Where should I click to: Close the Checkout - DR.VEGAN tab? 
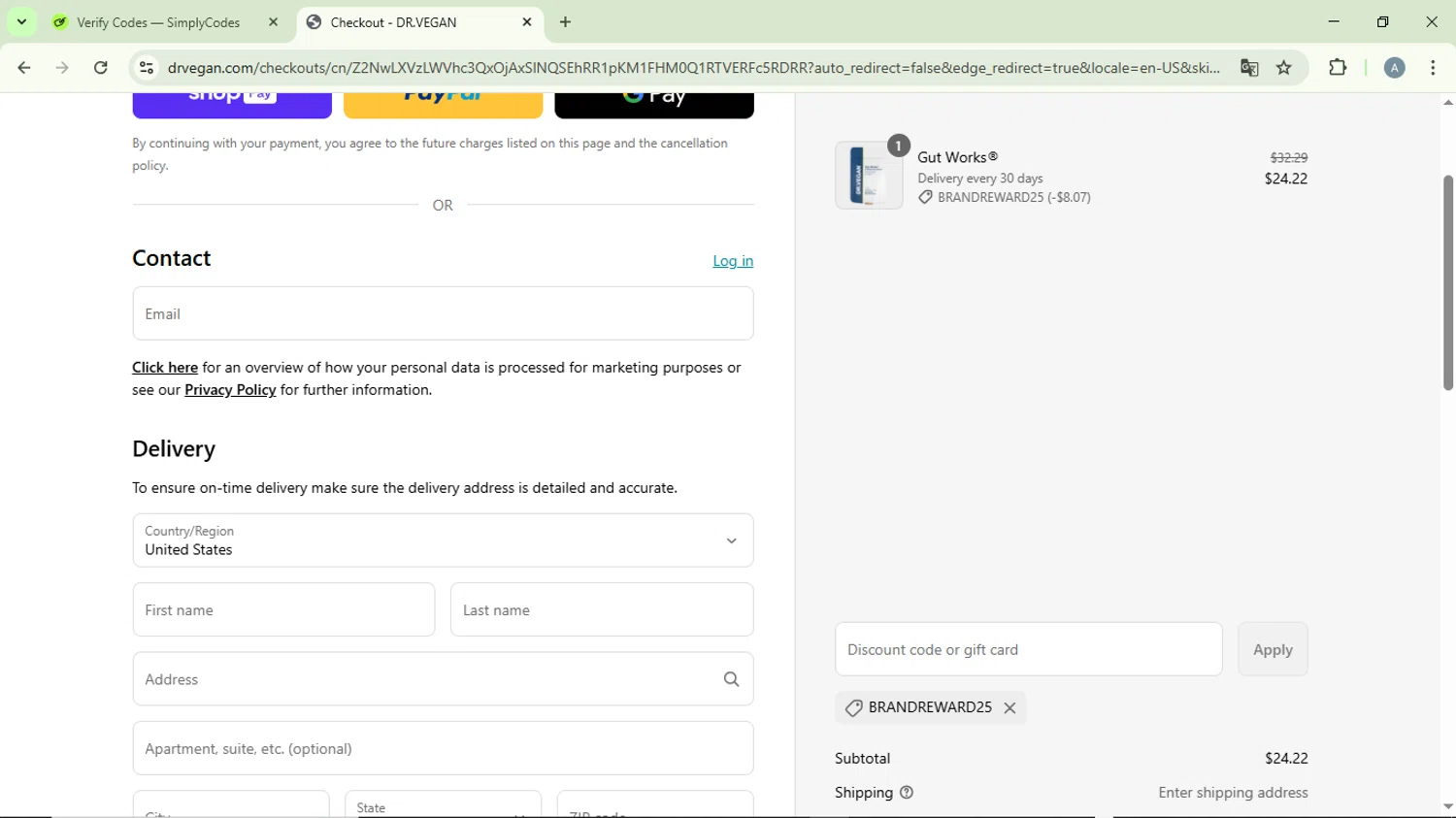[x=527, y=22]
